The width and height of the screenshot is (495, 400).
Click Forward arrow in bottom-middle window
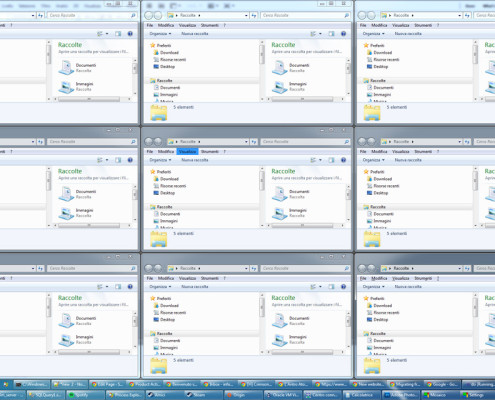(158, 268)
